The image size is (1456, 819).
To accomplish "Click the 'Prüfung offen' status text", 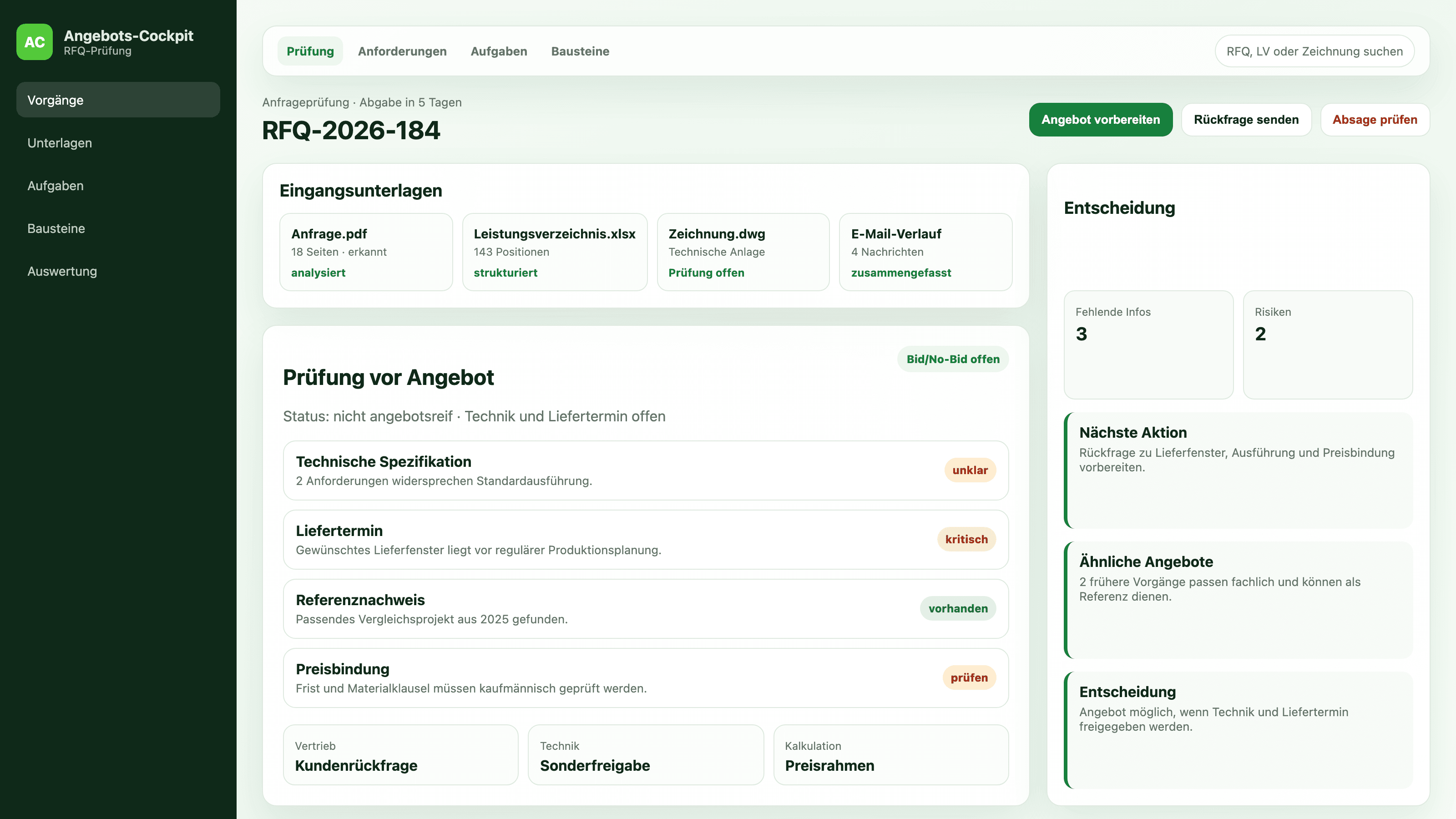I will coord(706,273).
